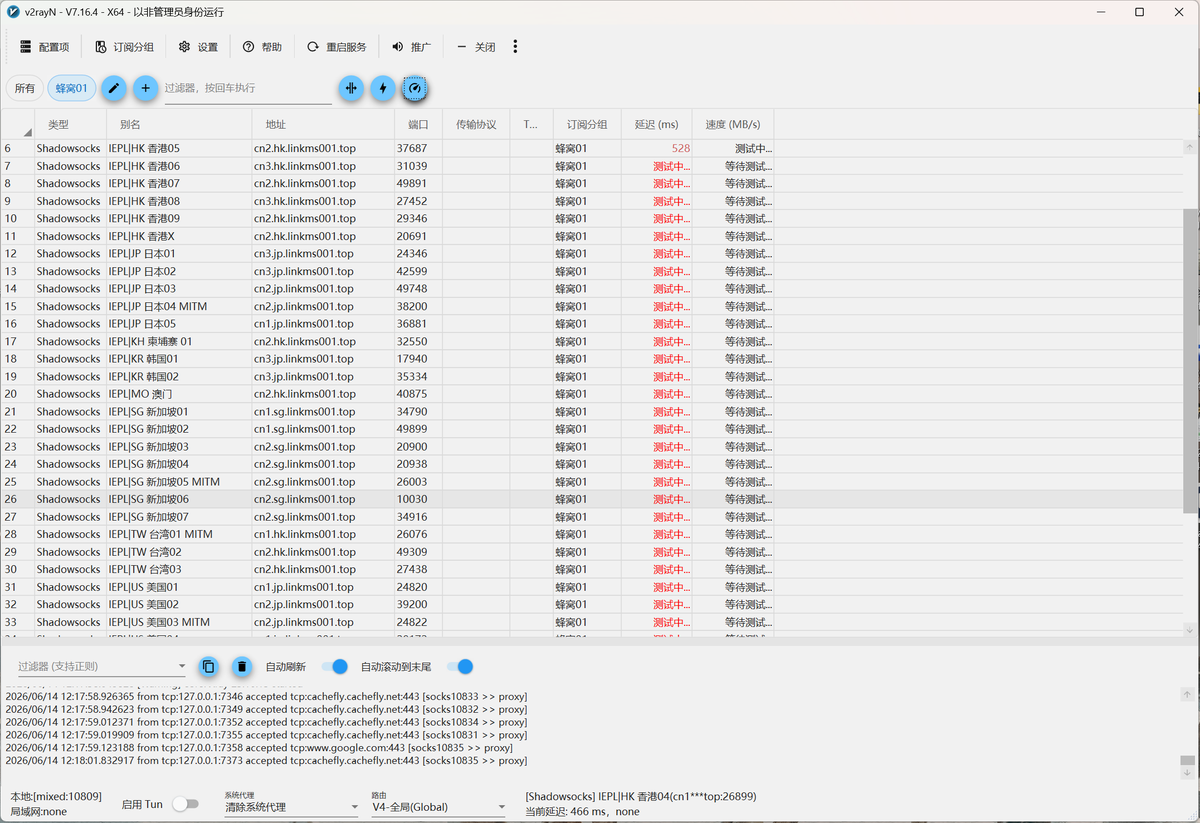The height and width of the screenshot is (823, 1200).
Task: Open the 帮助 menu
Action: (262, 47)
